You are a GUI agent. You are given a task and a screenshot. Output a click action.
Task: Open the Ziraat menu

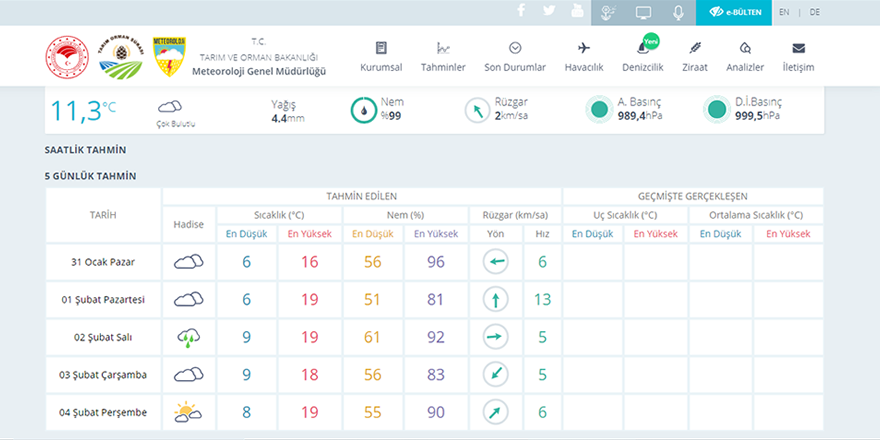(x=695, y=57)
